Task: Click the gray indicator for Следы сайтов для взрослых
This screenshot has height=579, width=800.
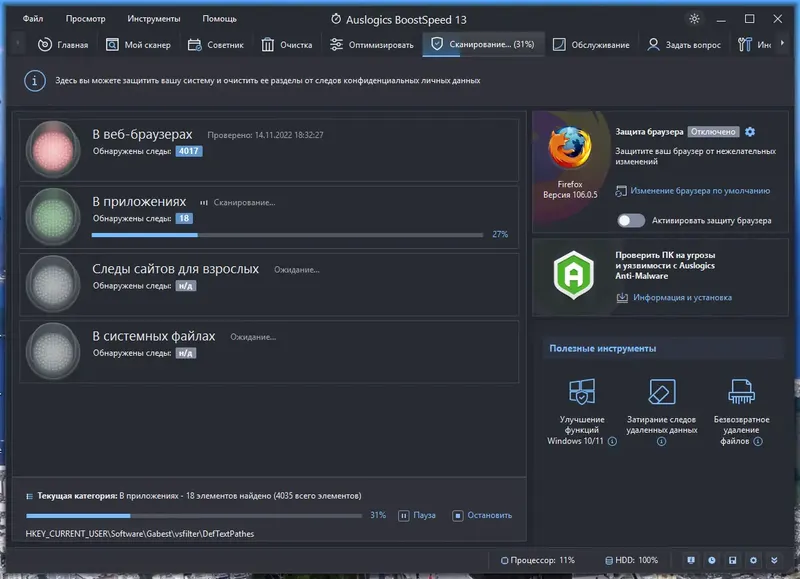Action: (53, 284)
